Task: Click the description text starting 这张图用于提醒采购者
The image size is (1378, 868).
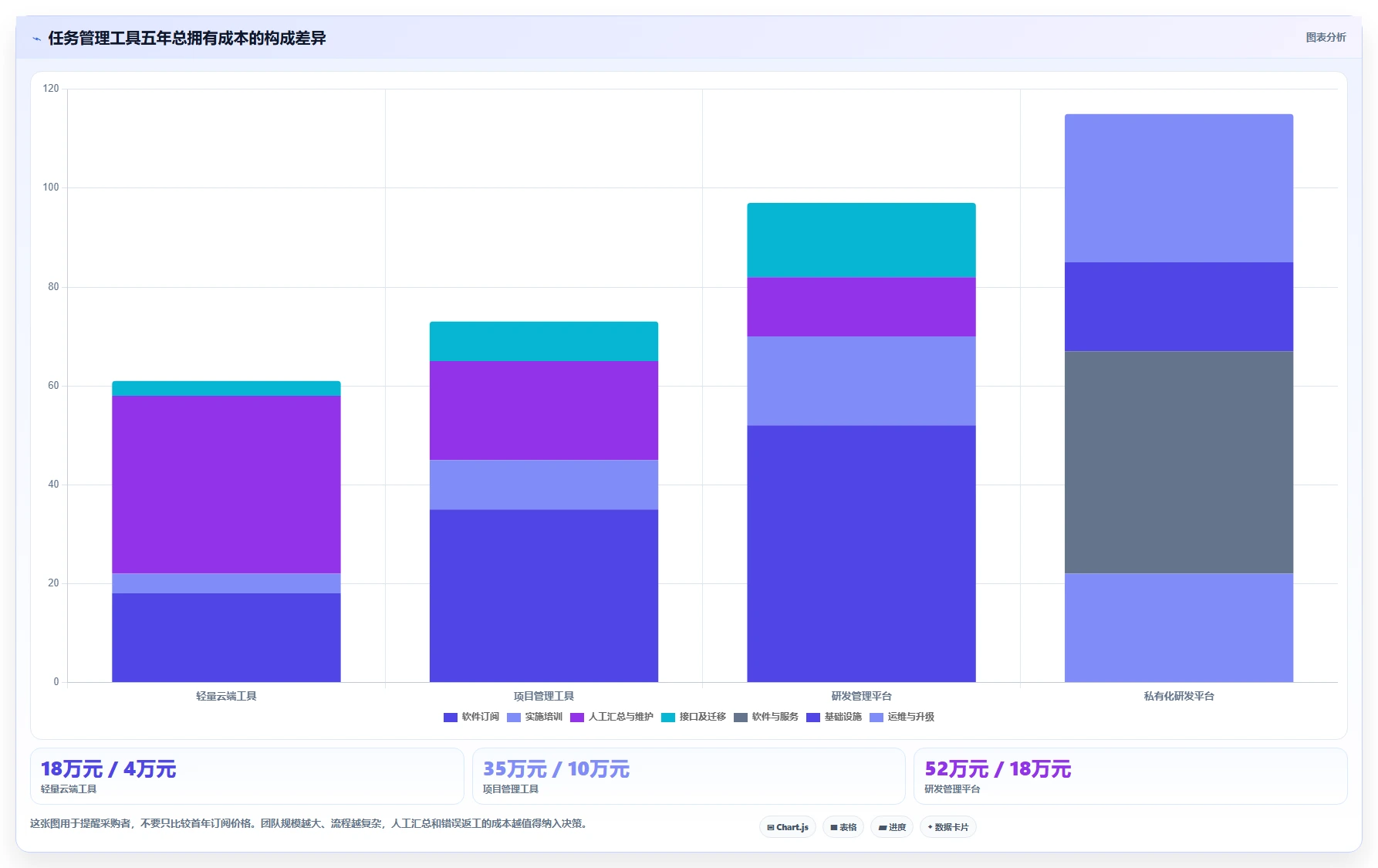Action: pos(310,823)
